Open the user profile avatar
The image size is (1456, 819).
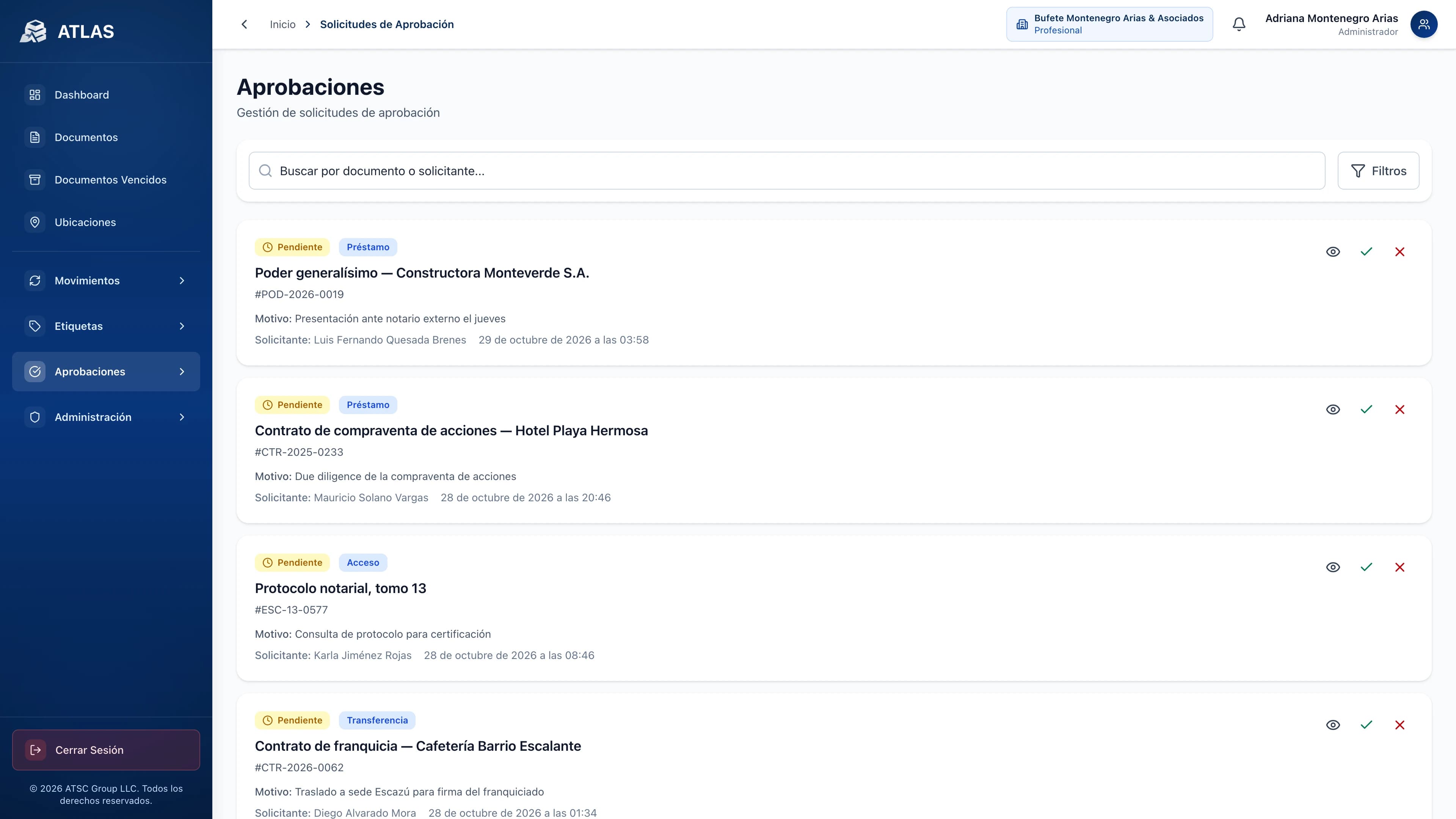[1424, 24]
